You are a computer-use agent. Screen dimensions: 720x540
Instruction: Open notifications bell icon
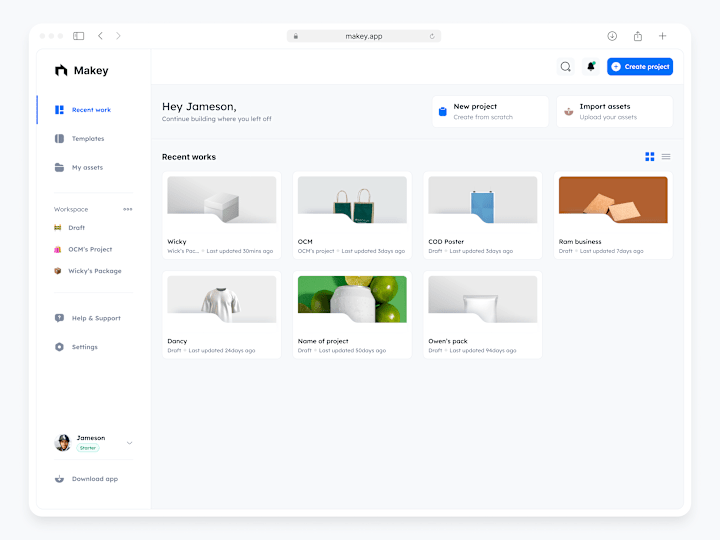(591, 67)
